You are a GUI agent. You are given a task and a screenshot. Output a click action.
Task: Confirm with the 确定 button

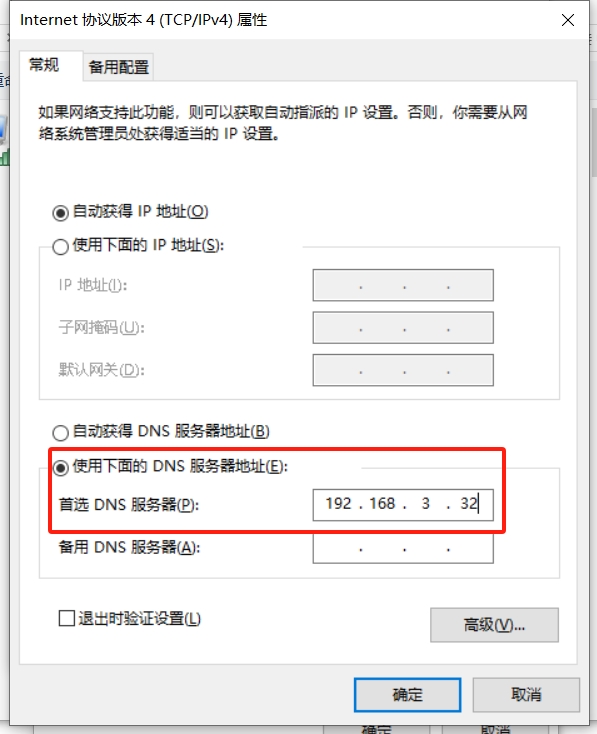(x=407, y=695)
